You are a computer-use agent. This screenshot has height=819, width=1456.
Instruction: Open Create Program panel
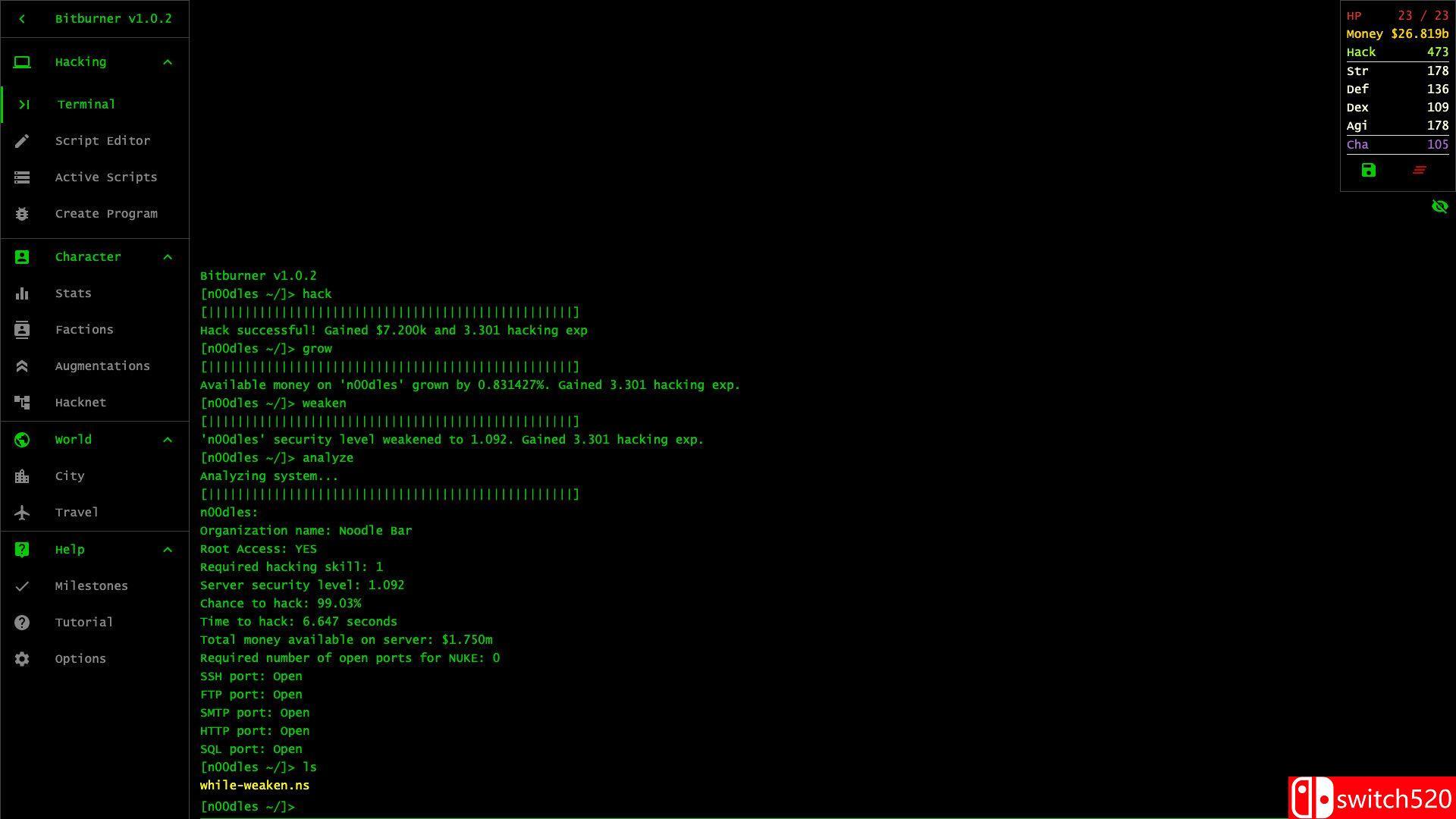[x=106, y=213]
